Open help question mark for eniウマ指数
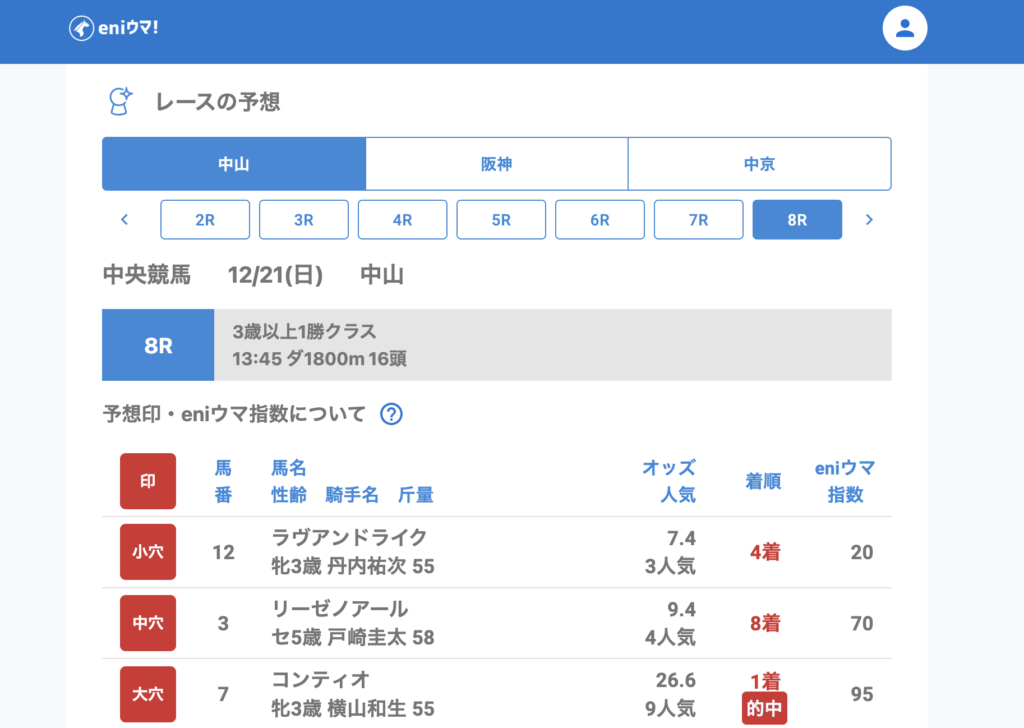This screenshot has height=728, width=1024. pos(391,414)
